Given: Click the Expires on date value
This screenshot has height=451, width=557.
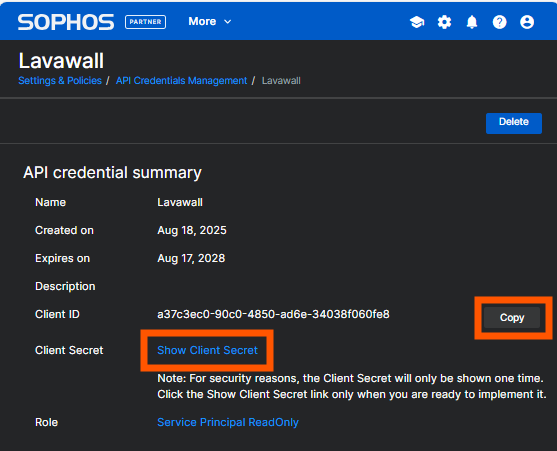Looking at the screenshot, I should (191, 259).
